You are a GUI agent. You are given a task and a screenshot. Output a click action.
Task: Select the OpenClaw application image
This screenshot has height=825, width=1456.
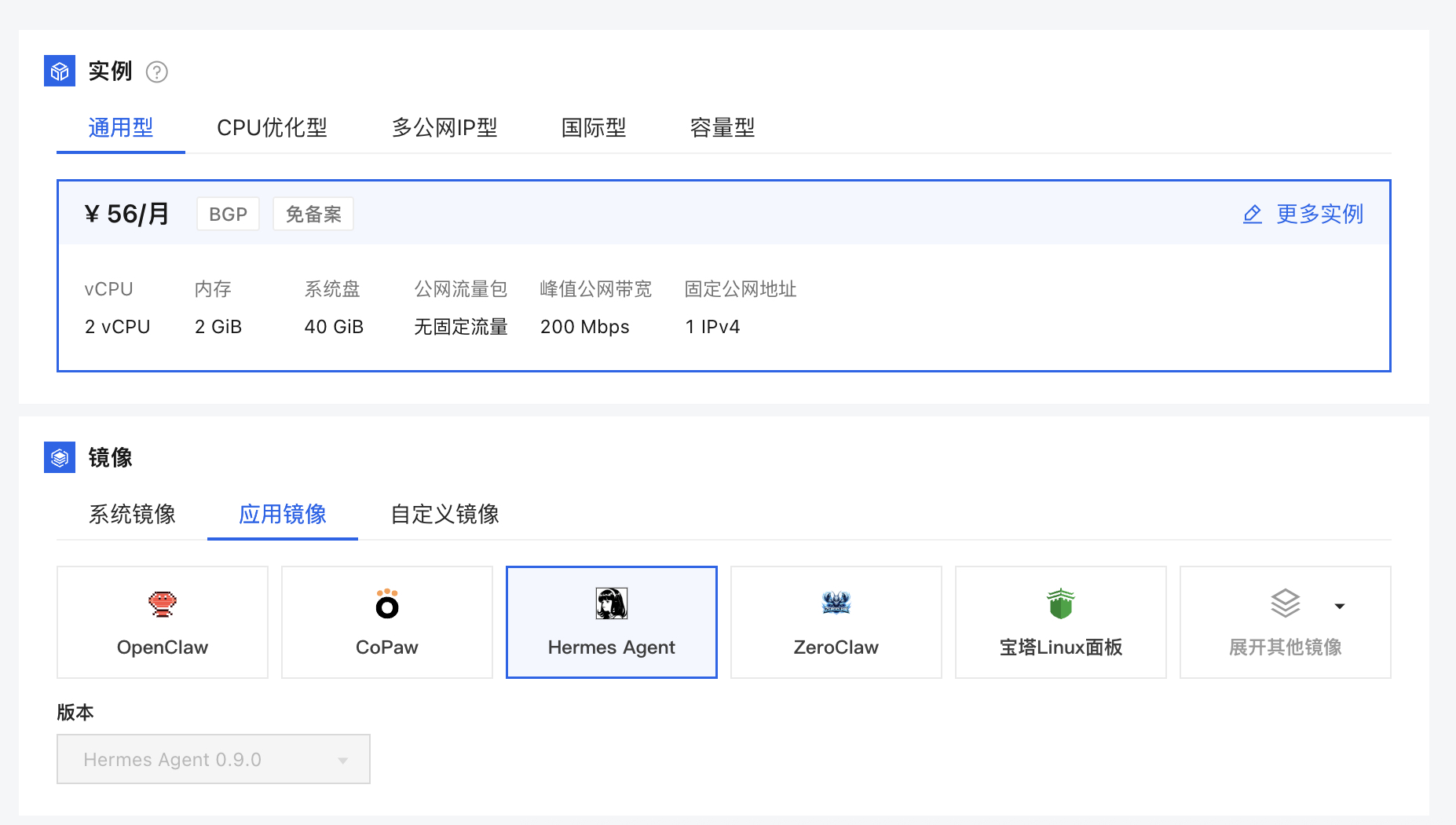[x=162, y=622]
